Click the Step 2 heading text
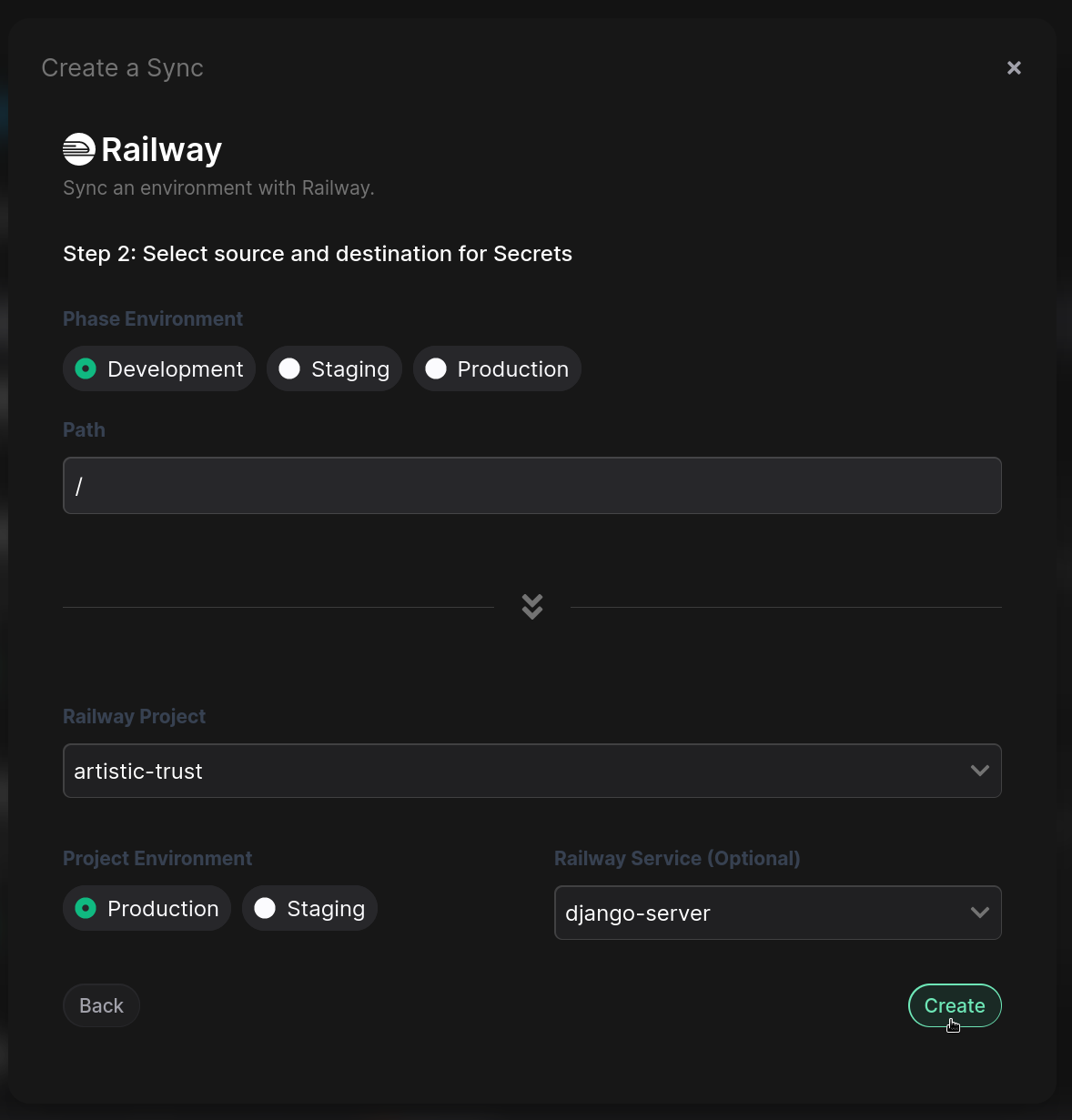 (x=318, y=254)
